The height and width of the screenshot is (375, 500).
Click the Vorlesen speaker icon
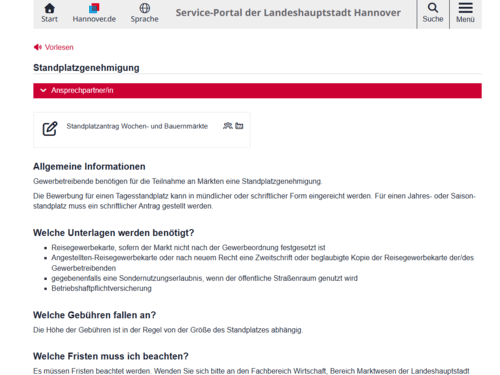(38, 47)
